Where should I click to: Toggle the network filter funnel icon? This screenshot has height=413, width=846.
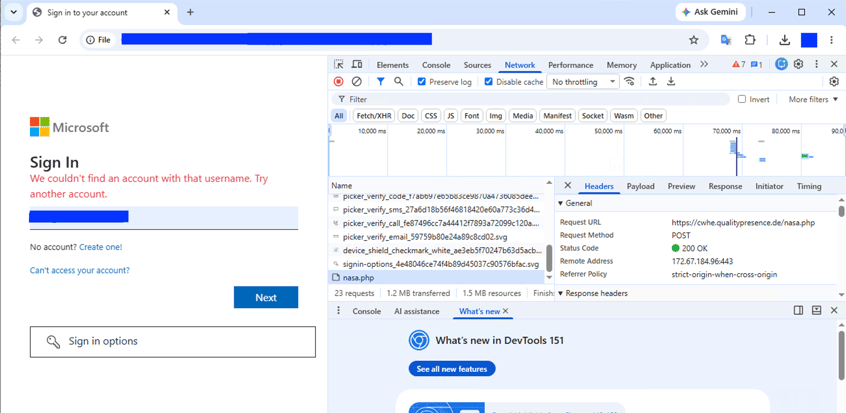point(380,82)
